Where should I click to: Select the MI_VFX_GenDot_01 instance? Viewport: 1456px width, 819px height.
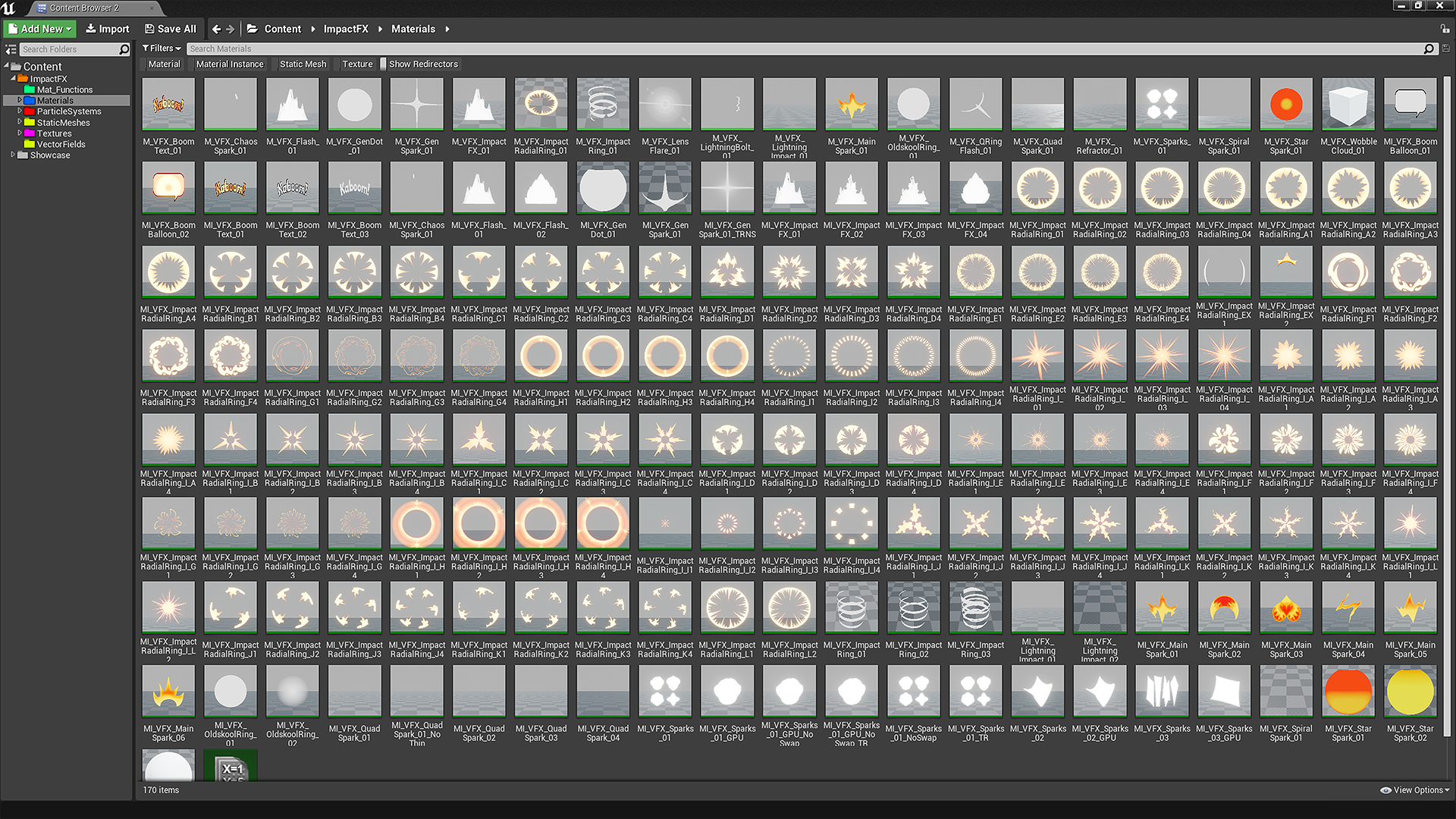(603, 200)
